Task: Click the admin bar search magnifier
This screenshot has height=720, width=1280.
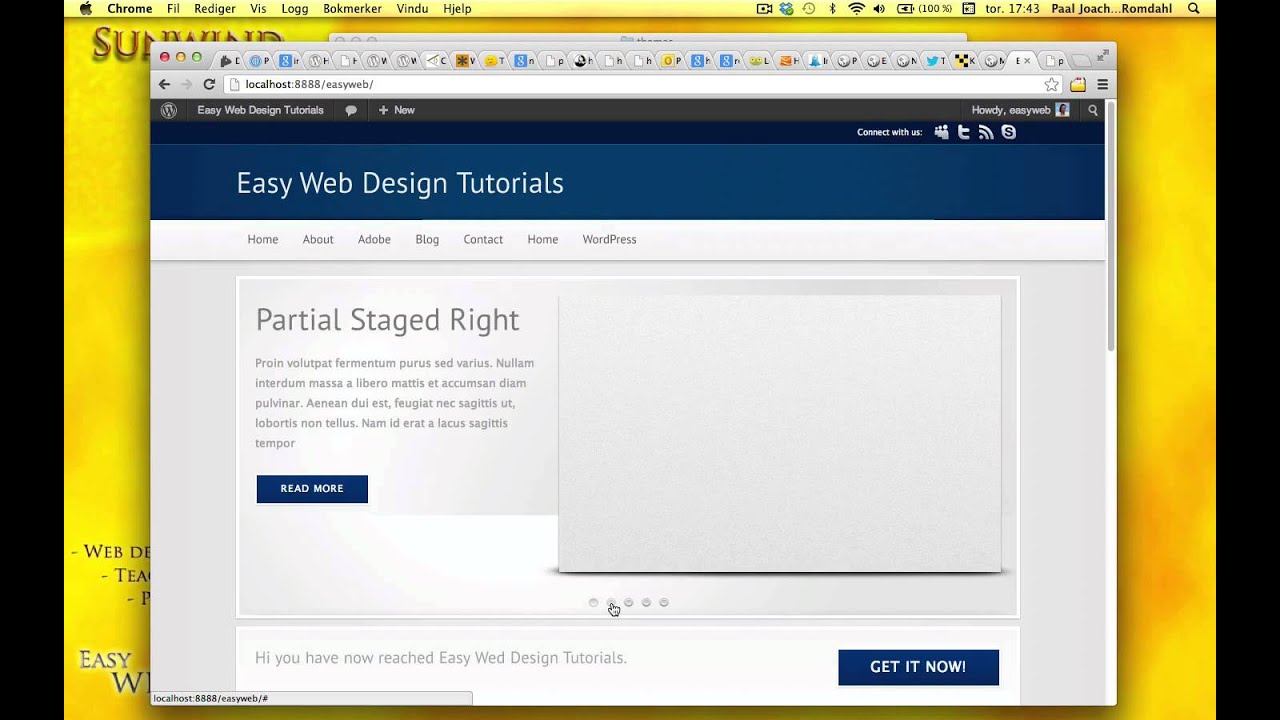Action: (1093, 110)
